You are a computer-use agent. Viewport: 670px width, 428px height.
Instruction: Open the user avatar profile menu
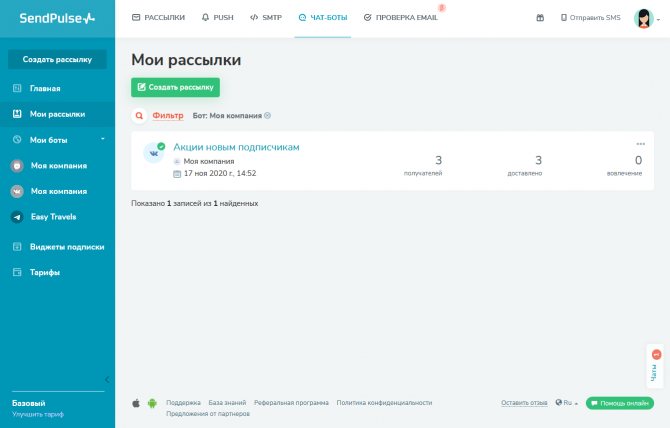(x=643, y=18)
